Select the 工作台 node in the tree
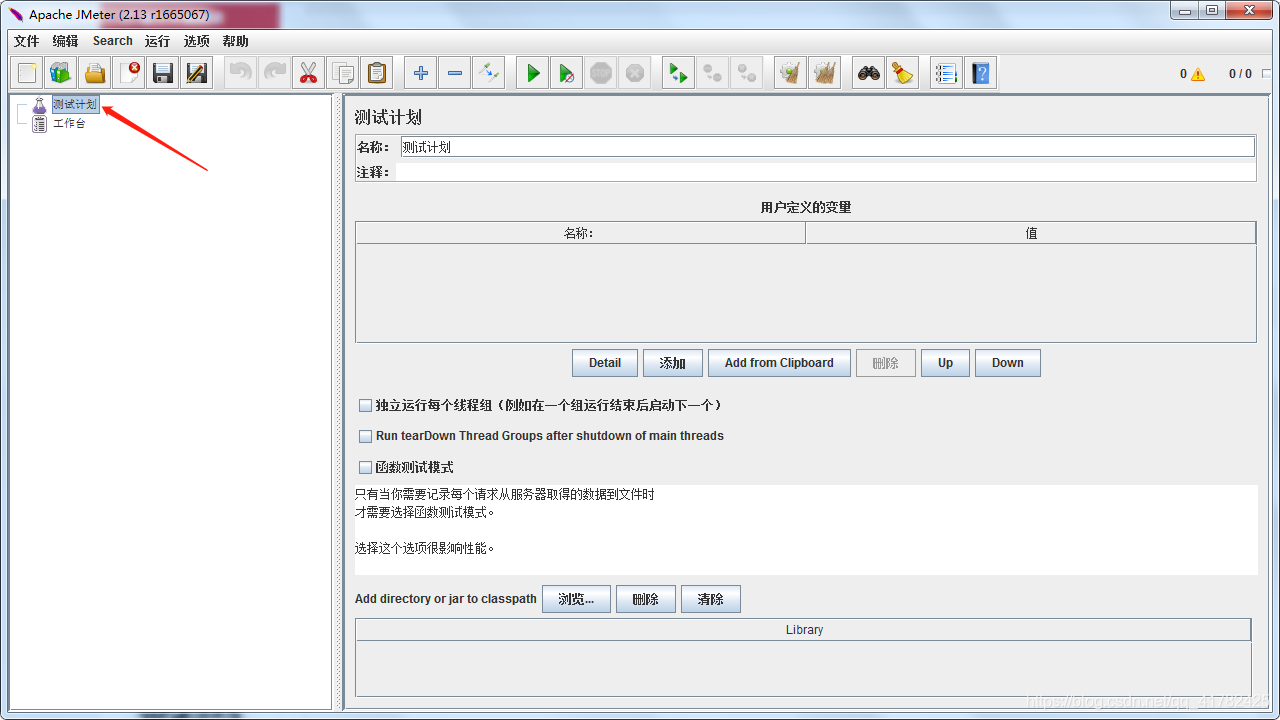1280x720 pixels. tap(69, 124)
